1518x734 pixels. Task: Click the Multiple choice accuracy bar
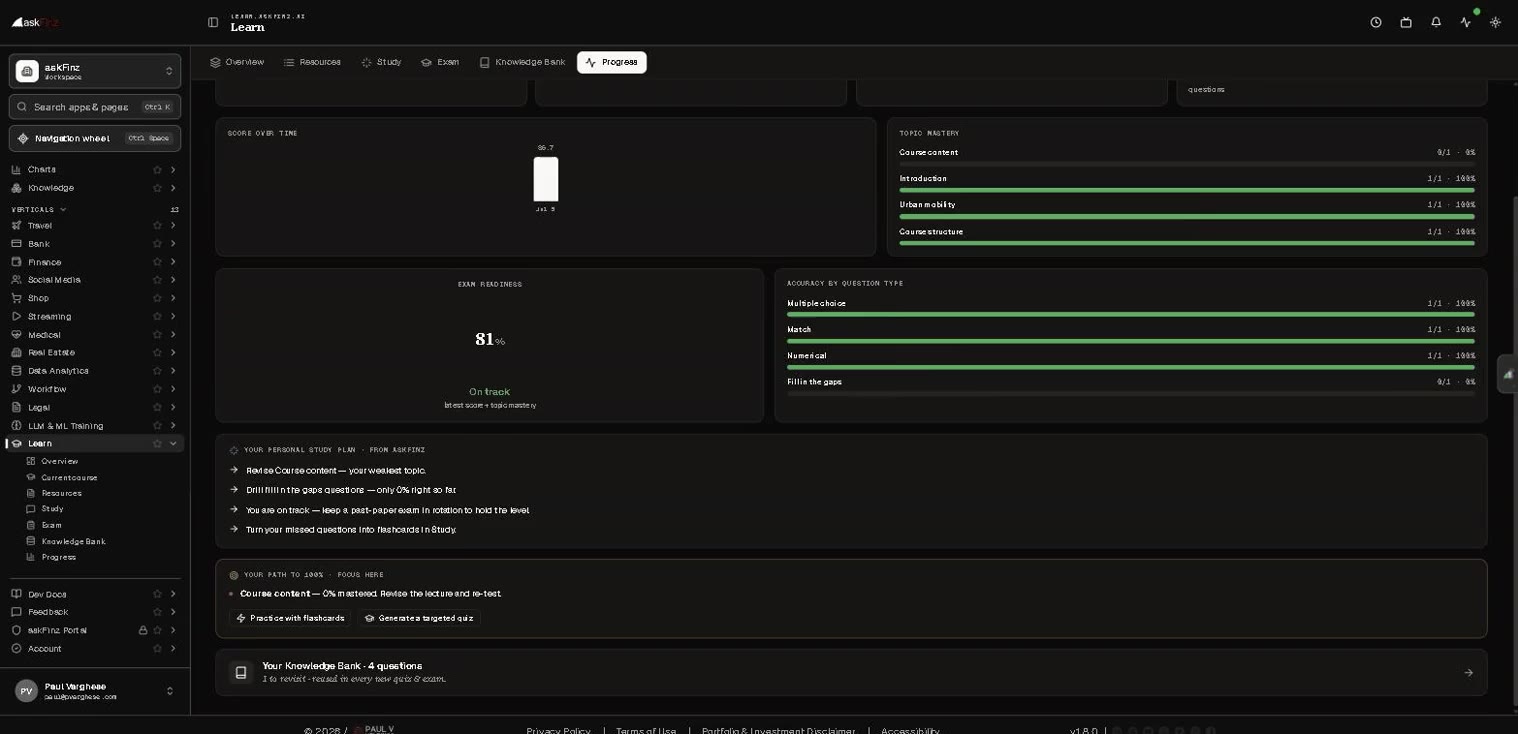pos(1131,315)
